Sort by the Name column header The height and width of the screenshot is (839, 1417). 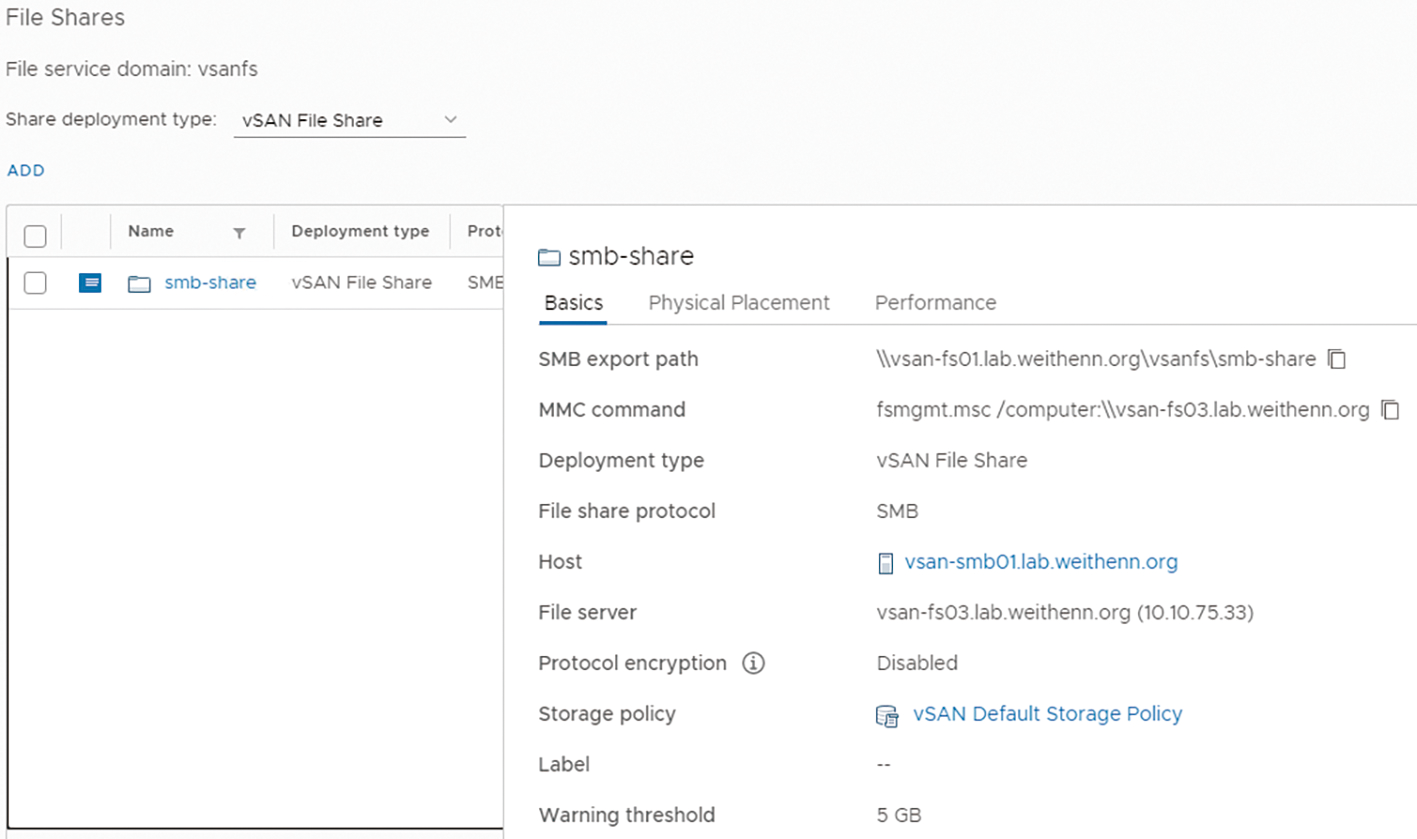pos(151,231)
